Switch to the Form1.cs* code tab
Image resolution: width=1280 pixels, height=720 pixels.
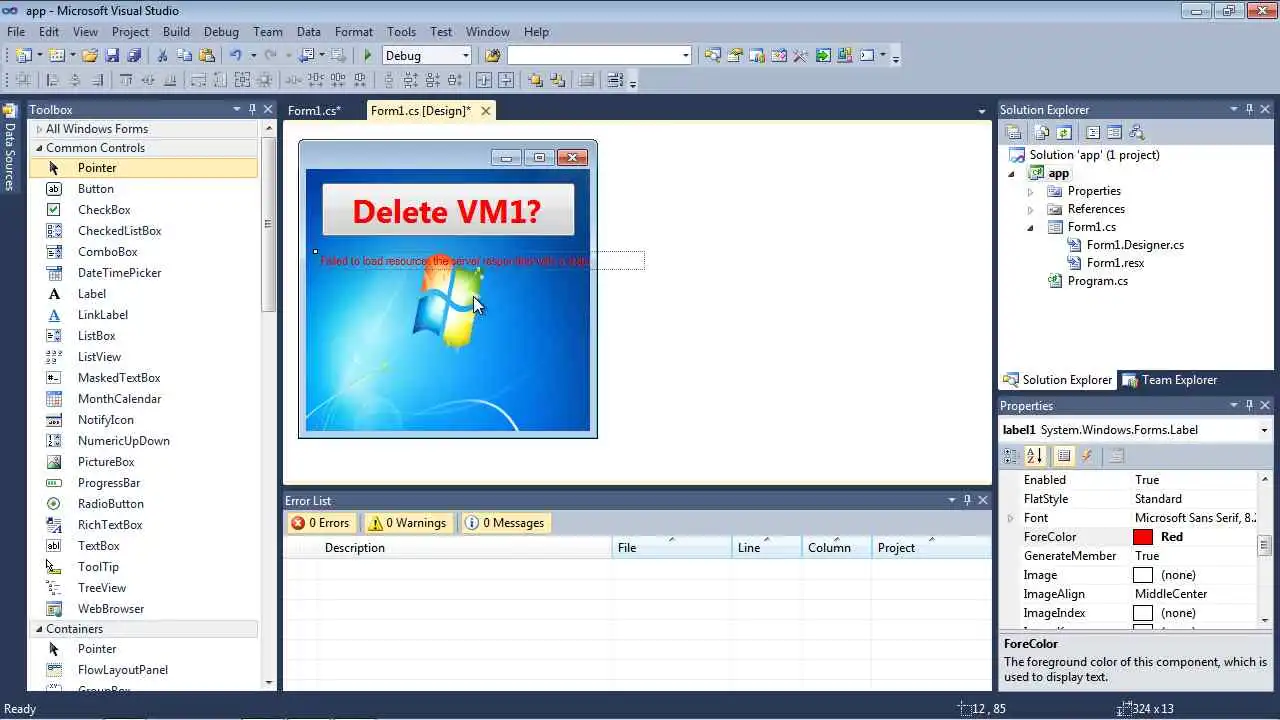tap(314, 111)
